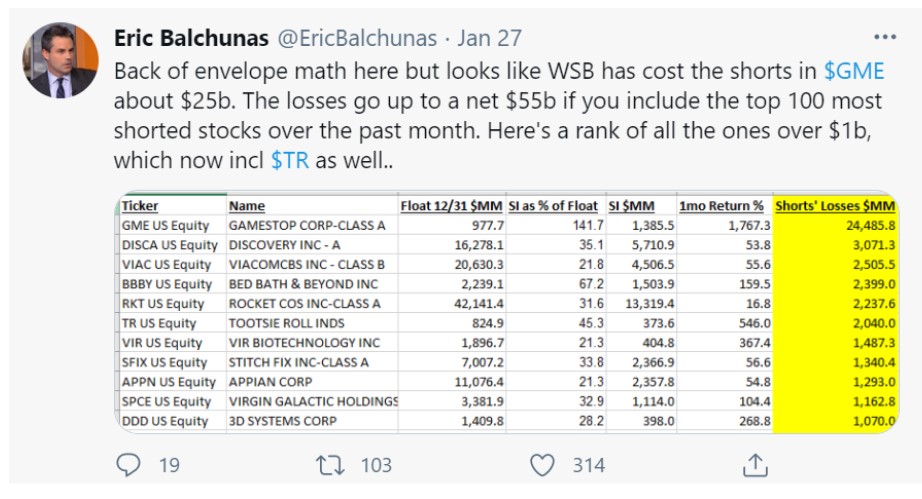
Task: Click the like count 314
Action: coord(589,465)
